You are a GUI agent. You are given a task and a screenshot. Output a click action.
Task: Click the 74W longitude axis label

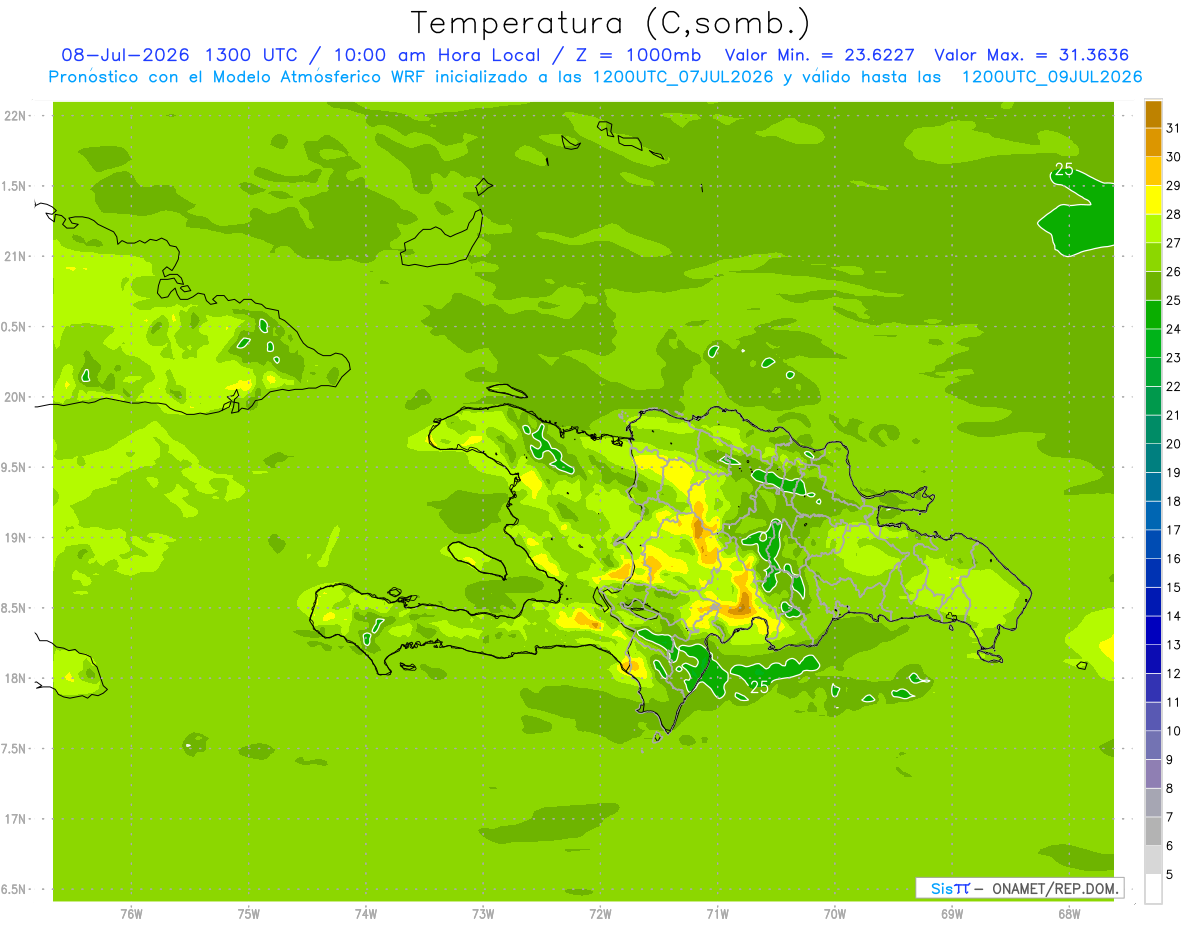[366, 913]
